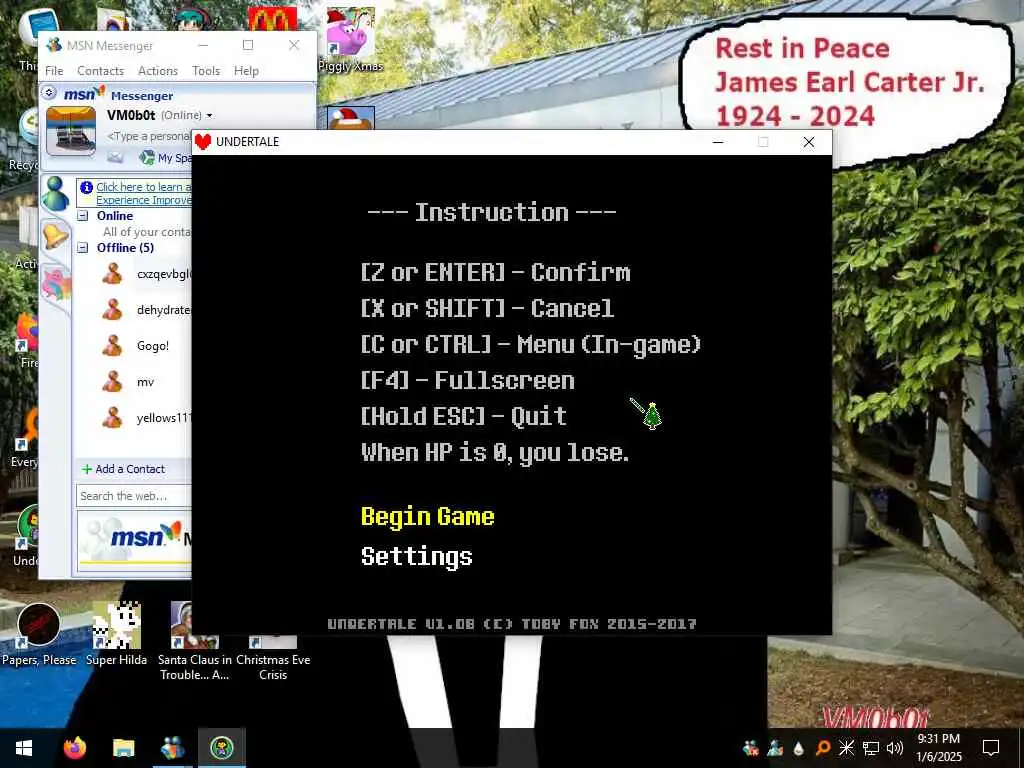This screenshot has width=1024, height=768.
Task: Open the Windows Start menu
Action: pos(24,748)
